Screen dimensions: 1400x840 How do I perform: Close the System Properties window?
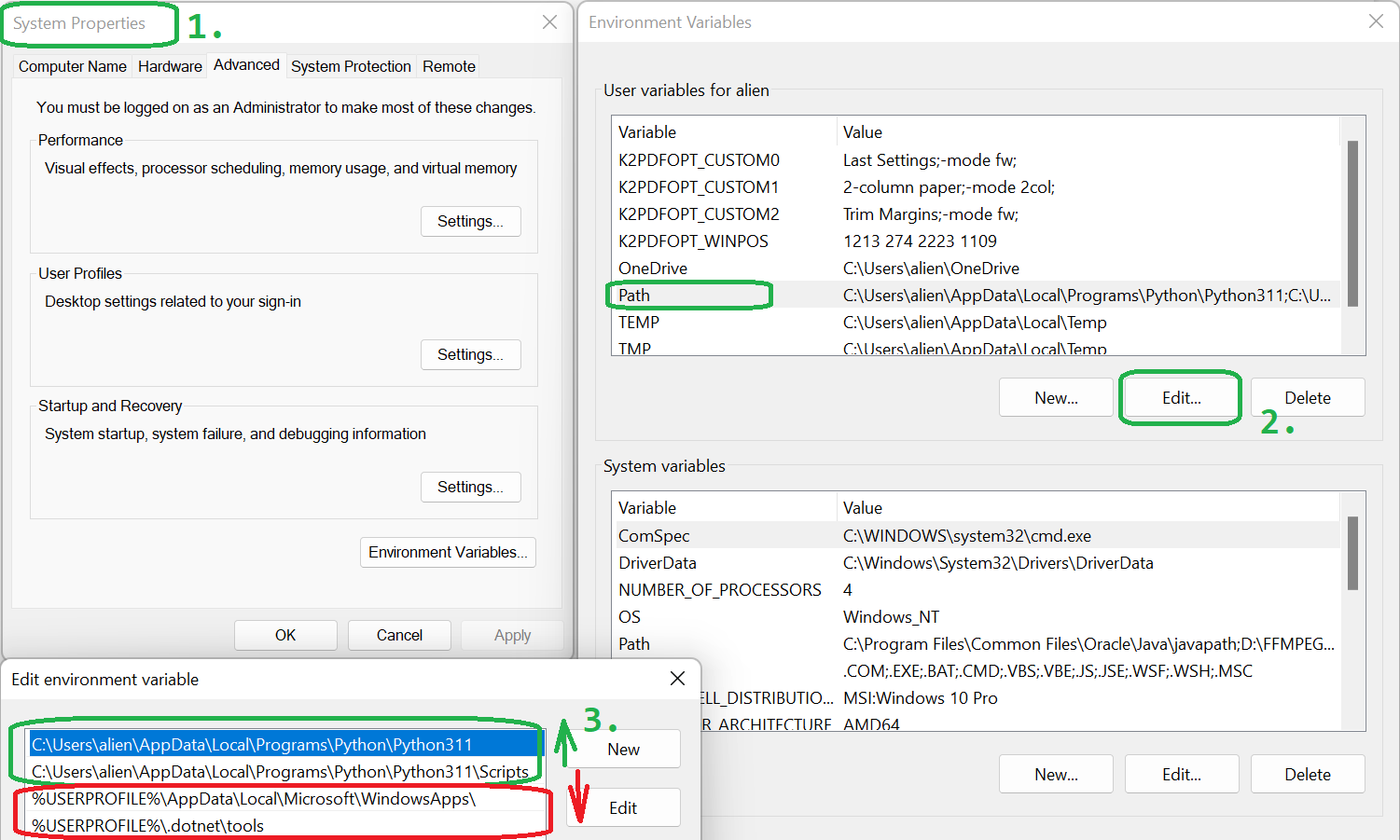click(x=549, y=22)
